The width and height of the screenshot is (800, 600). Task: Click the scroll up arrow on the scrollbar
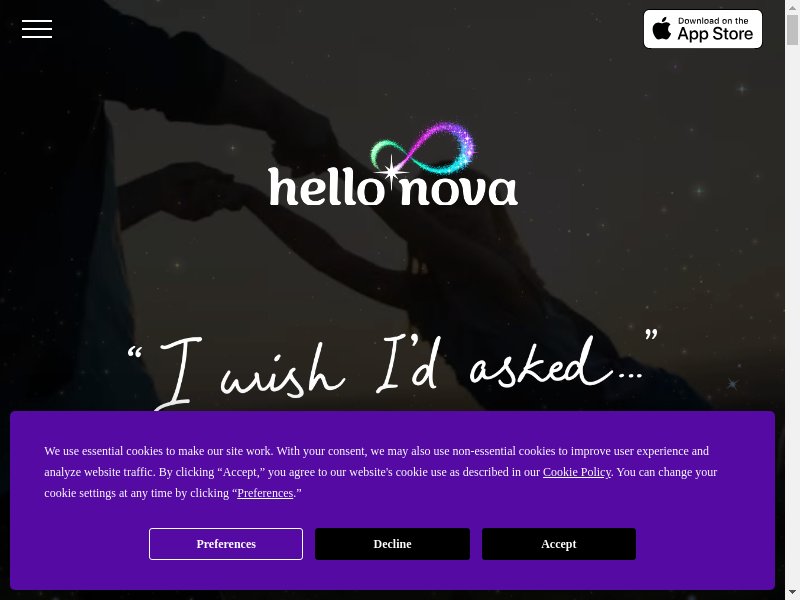[x=792, y=7]
